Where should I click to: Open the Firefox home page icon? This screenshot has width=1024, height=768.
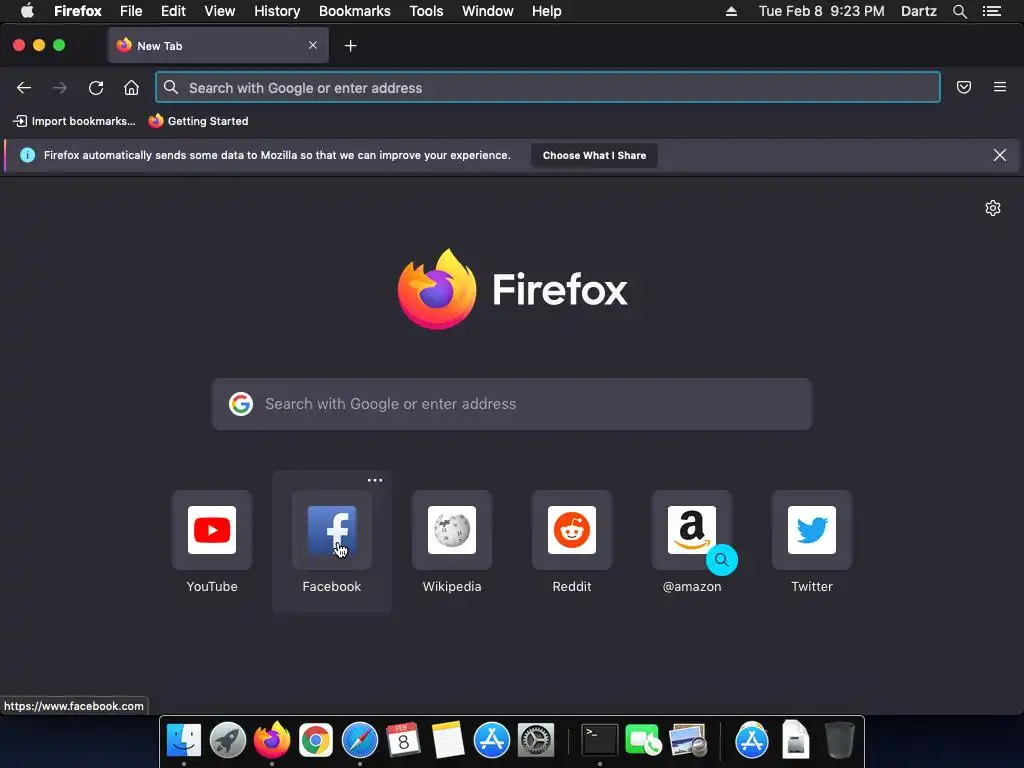tap(131, 88)
